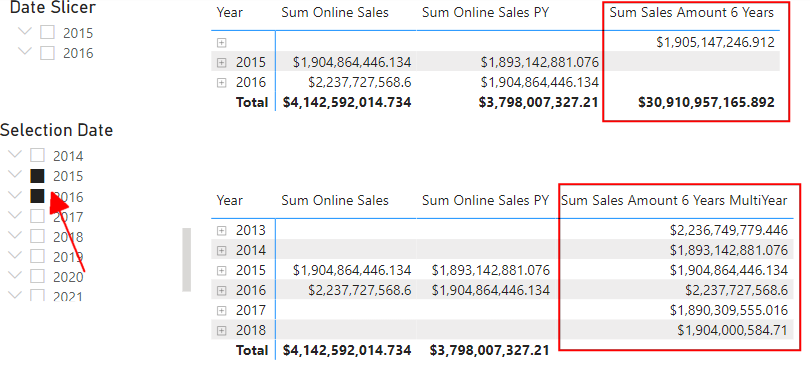Image resolution: width=810 pixels, height=365 pixels.
Task: Expand 2014 row plus icon in bottom matrix
Action: click(x=222, y=250)
